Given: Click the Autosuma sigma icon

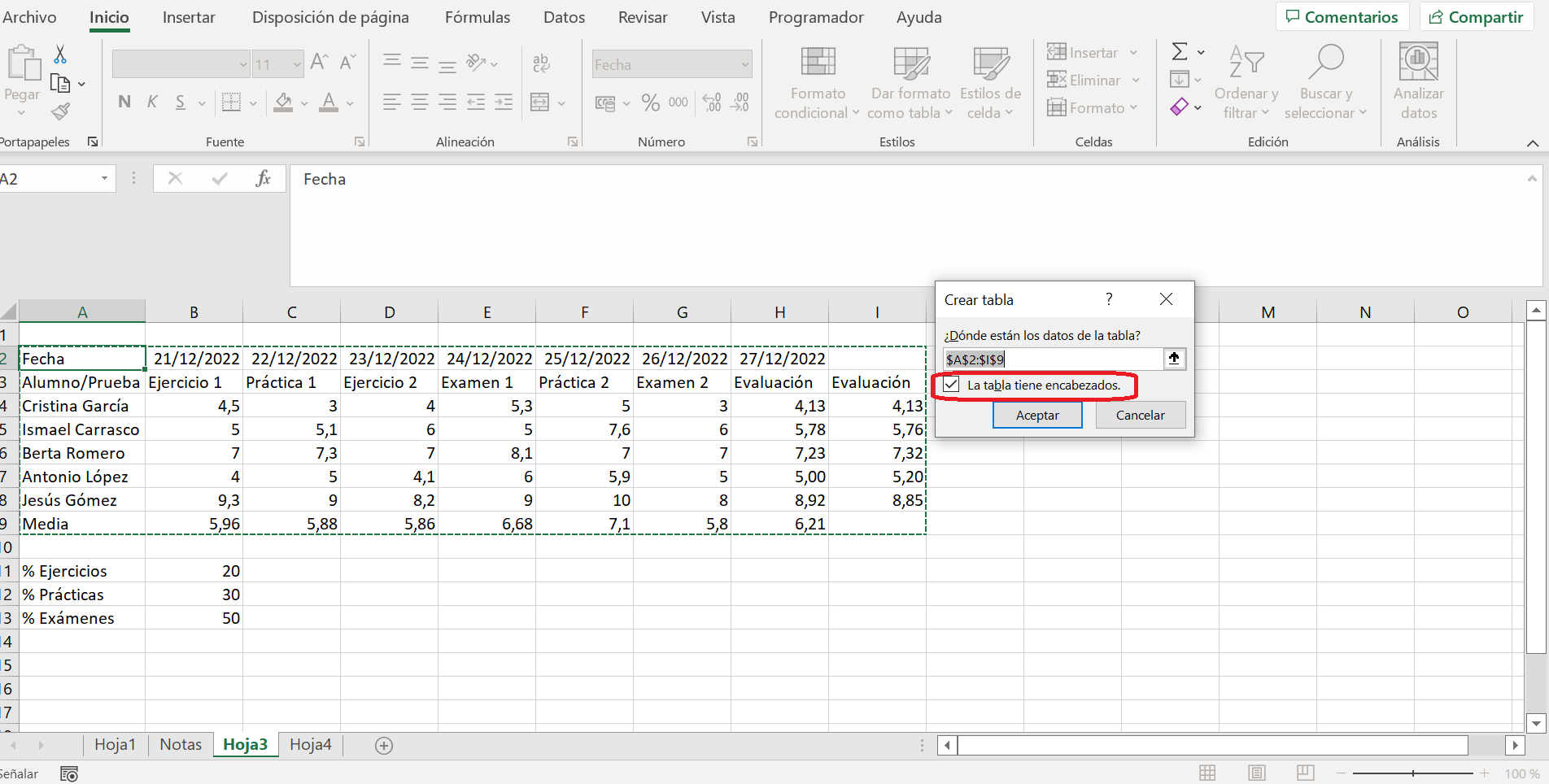Looking at the screenshot, I should [1180, 52].
